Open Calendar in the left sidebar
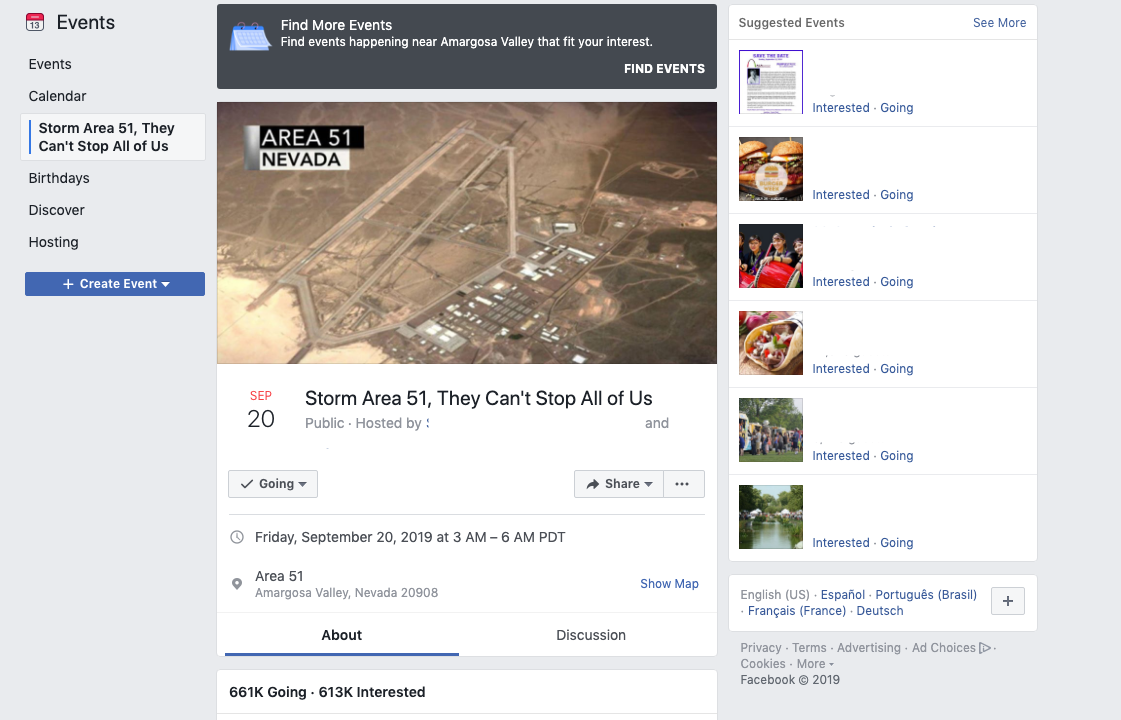The image size is (1121, 720). click(57, 96)
